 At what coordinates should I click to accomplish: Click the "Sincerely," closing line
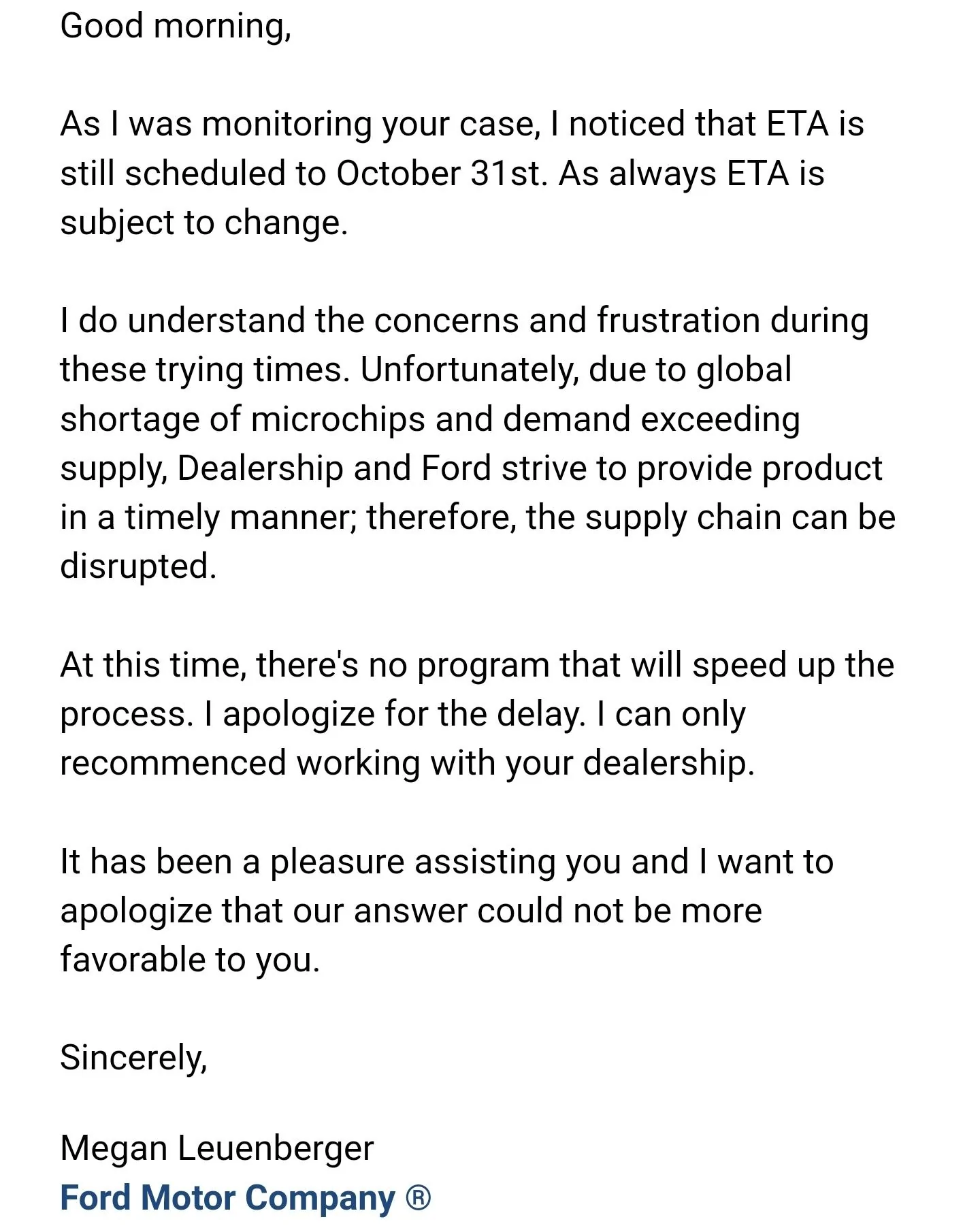tap(133, 1058)
